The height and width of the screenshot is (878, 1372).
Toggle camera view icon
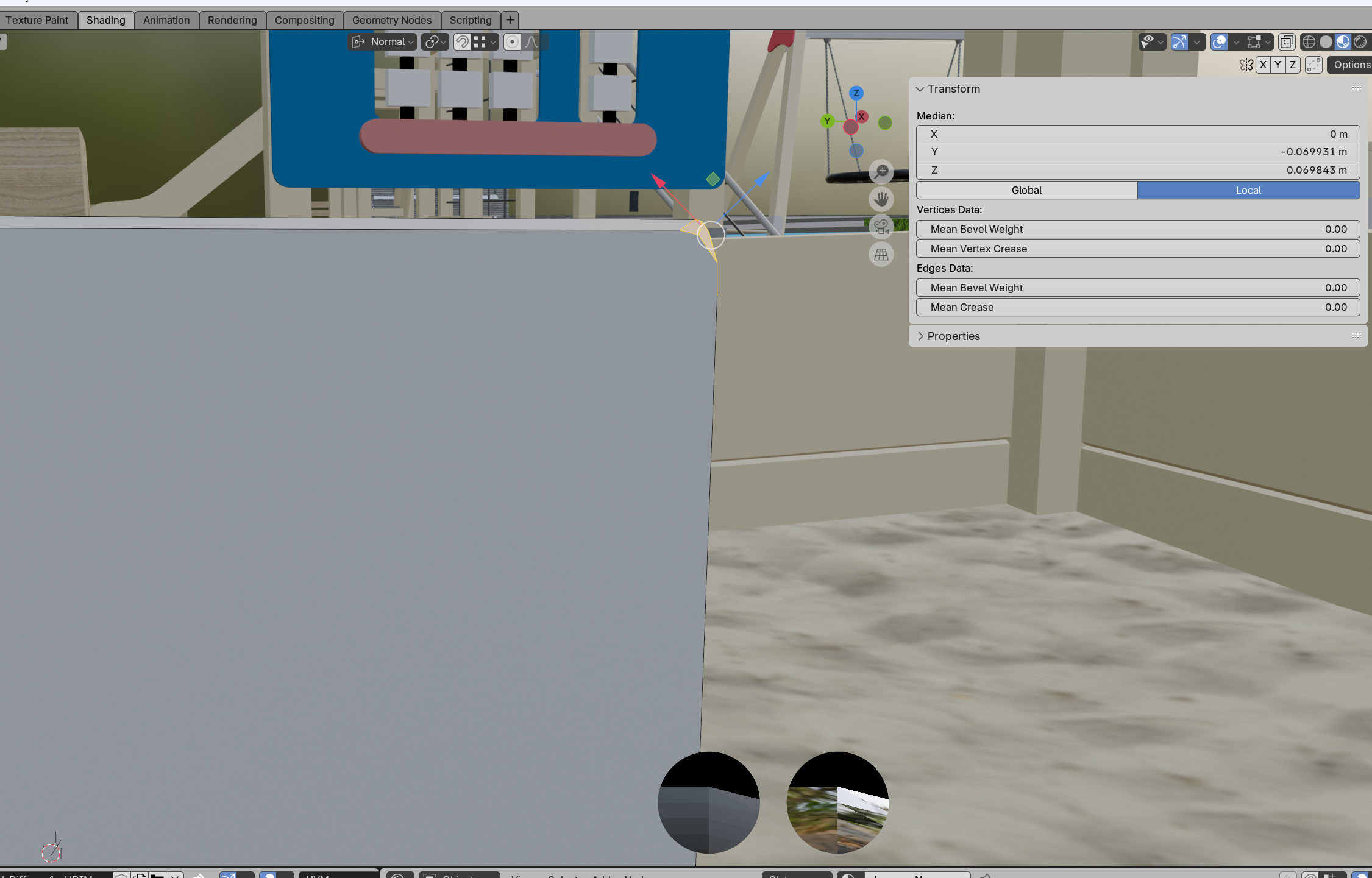tap(881, 227)
